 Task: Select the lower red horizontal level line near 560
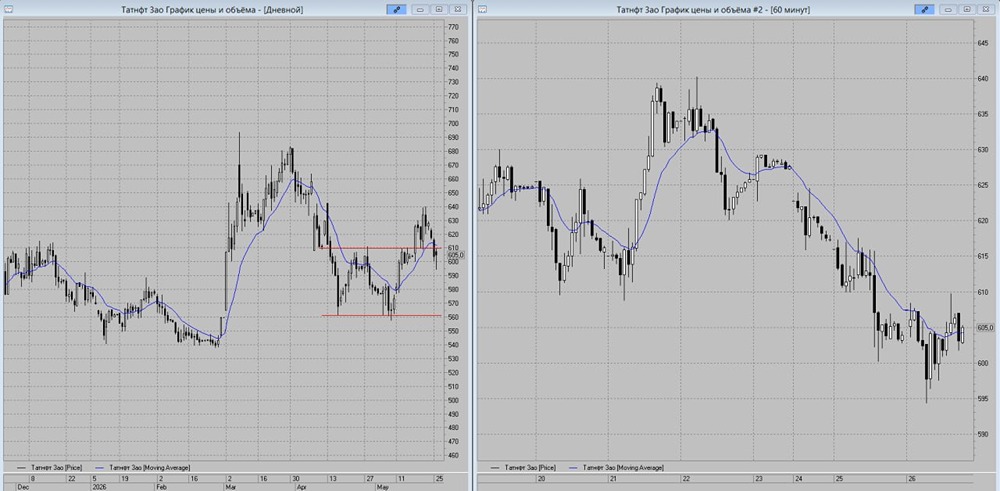pyautogui.click(x=381, y=315)
